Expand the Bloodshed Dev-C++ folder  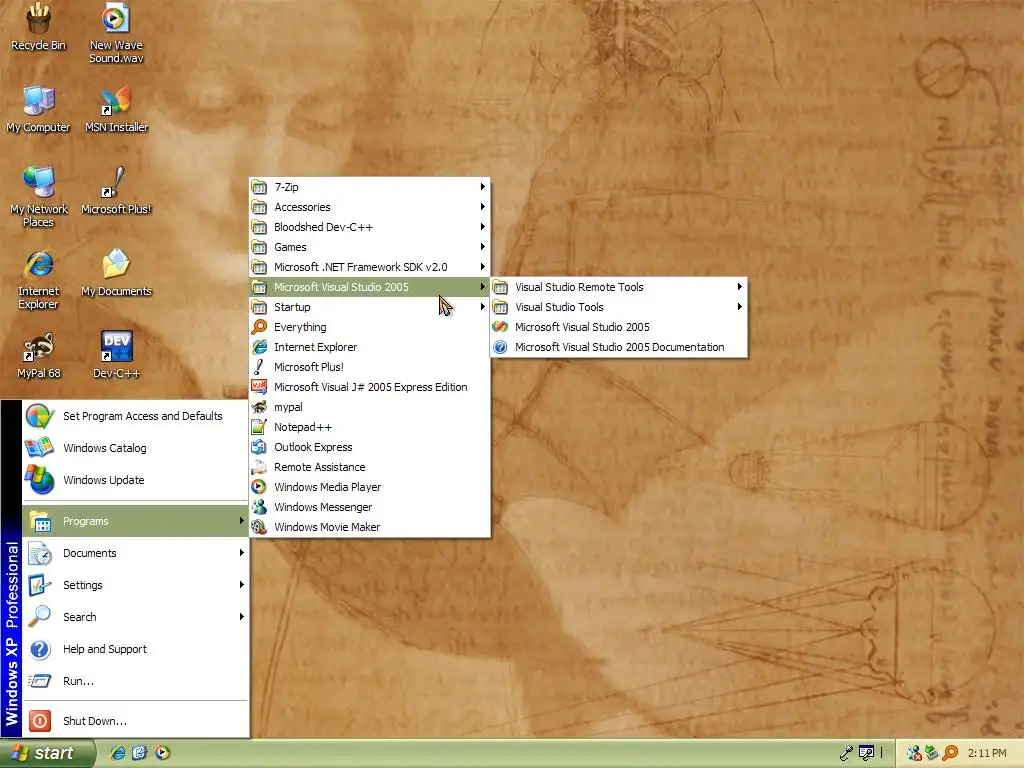pos(370,227)
